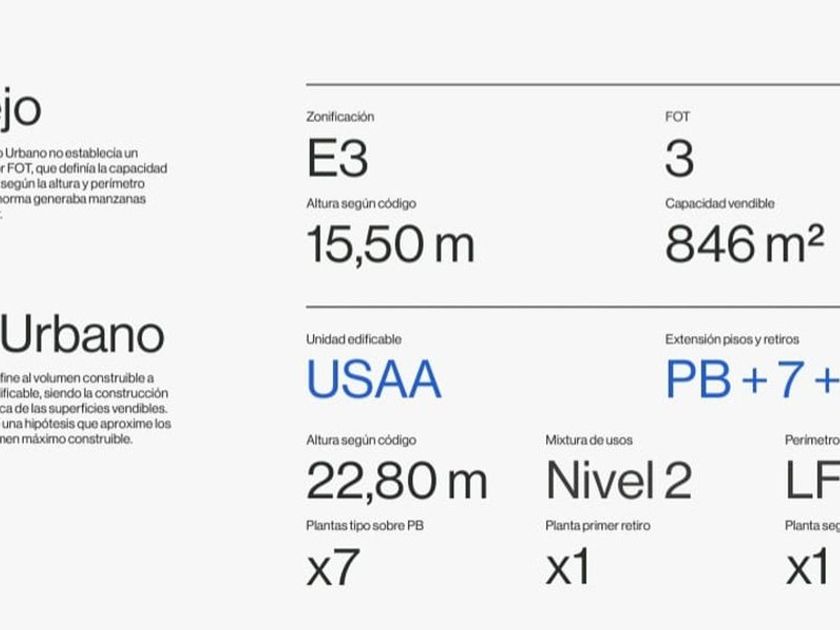Click the 846 m² capacity value
Image resolution: width=840 pixels, height=630 pixels.
[745, 244]
